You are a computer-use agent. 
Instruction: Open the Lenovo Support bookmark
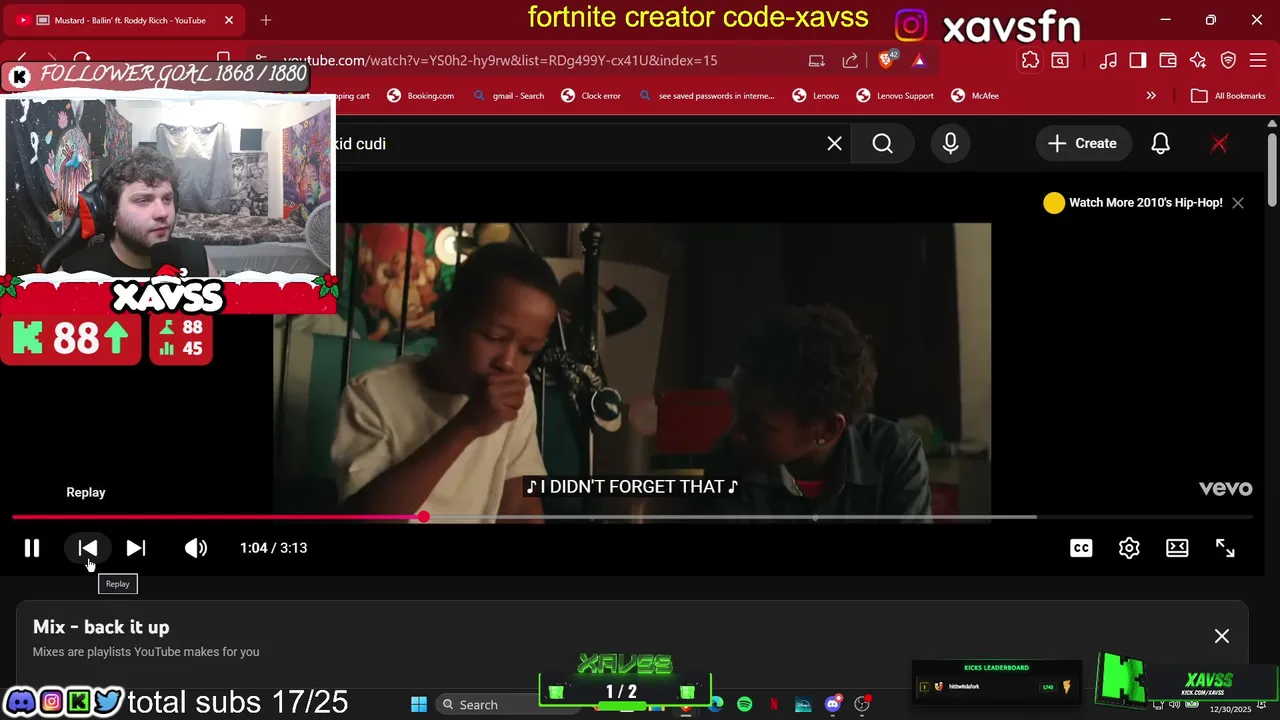(895, 96)
